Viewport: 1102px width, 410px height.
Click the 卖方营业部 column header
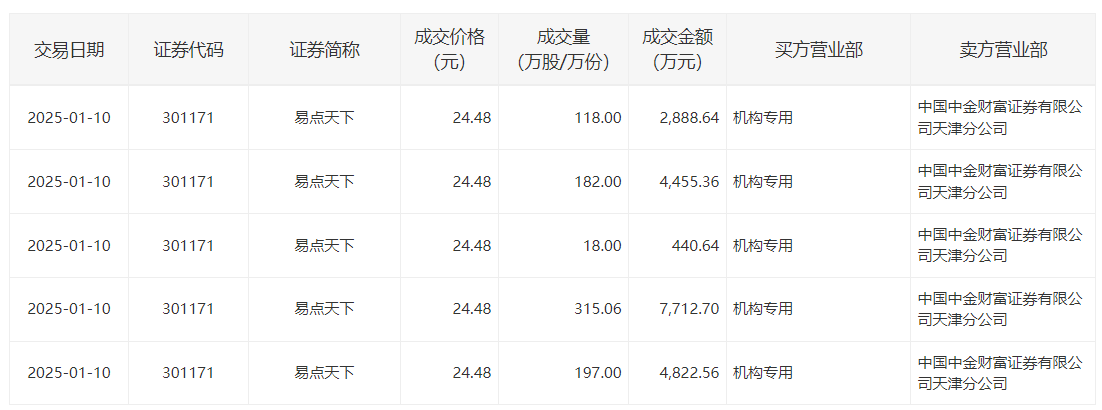pyautogui.click(x=1002, y=50)
